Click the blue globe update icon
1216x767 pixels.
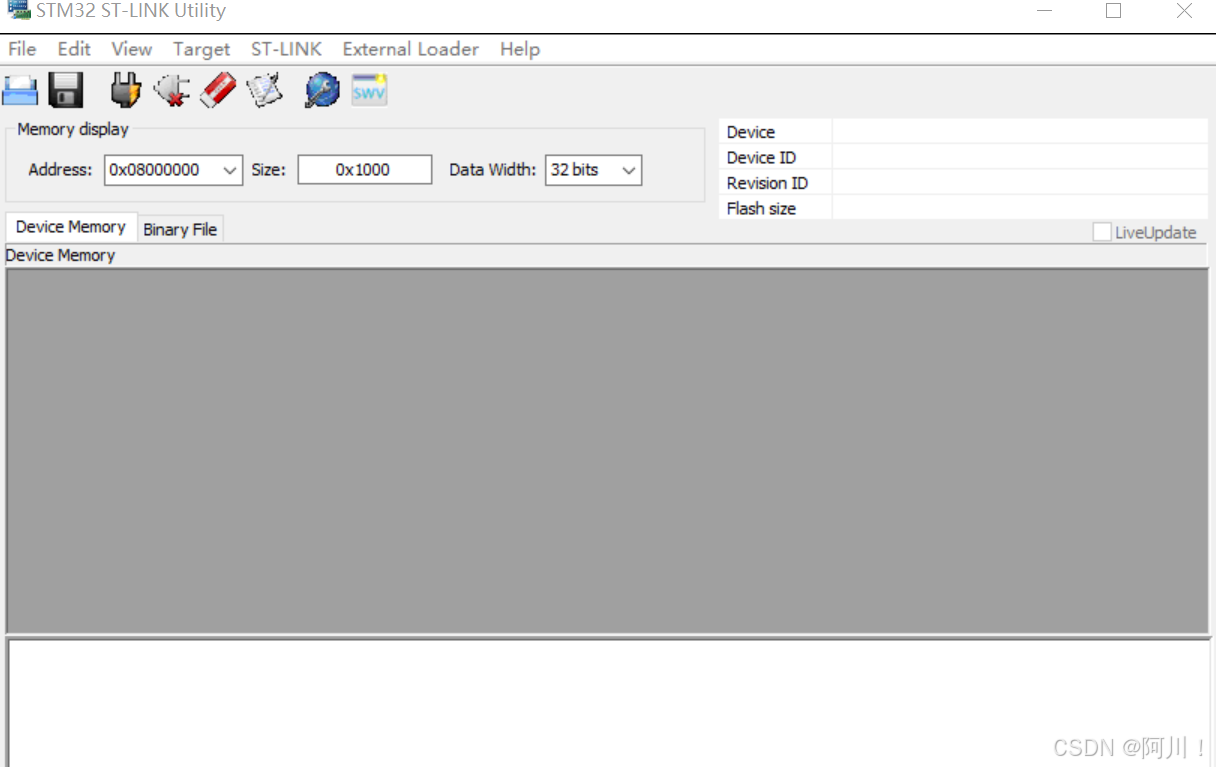pyautogui.click(x=322, y=91)
